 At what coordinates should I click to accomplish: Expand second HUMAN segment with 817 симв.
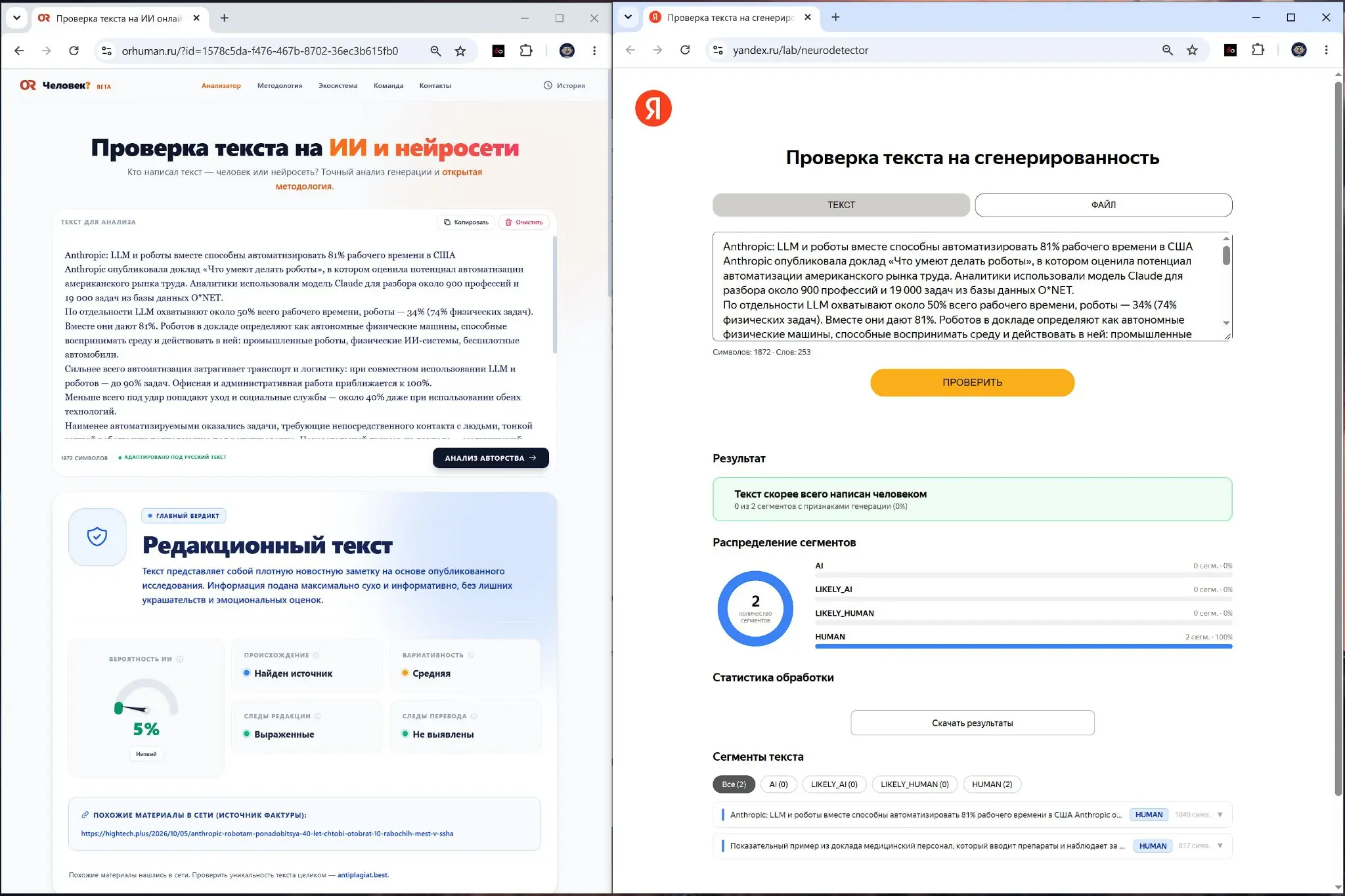coord(1220,845)
